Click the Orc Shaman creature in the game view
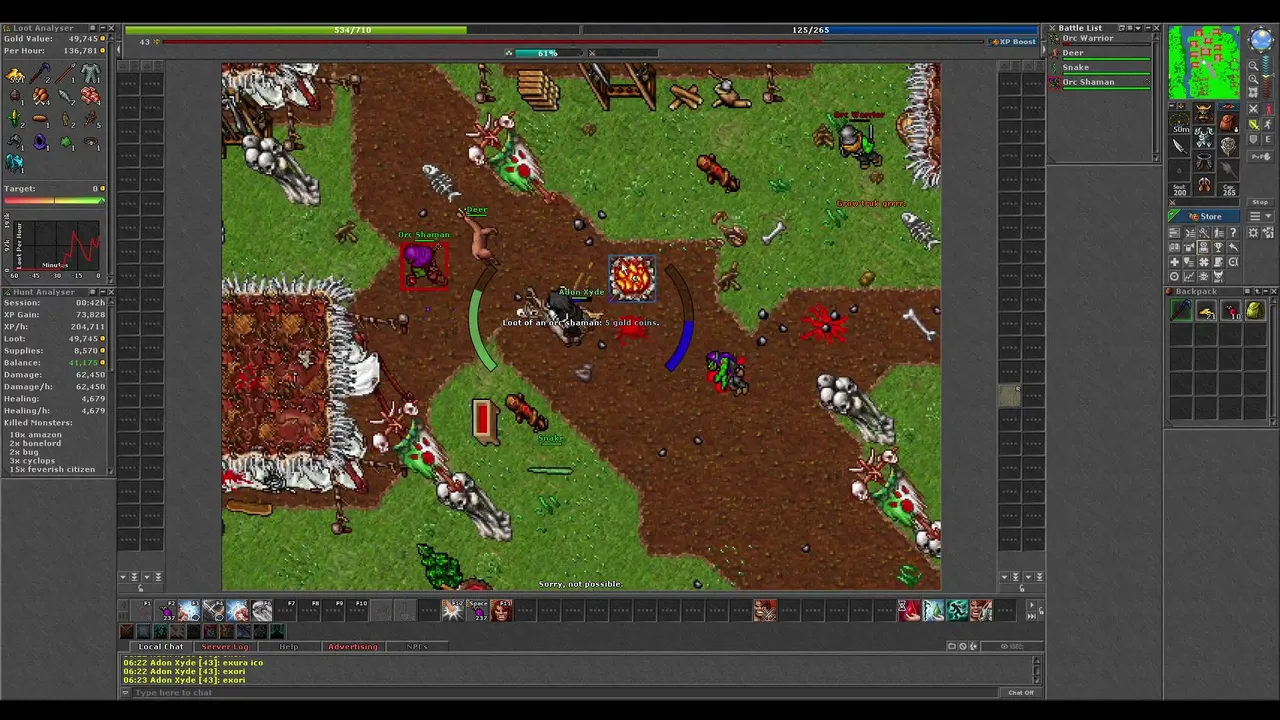 [x=424, y=267]
